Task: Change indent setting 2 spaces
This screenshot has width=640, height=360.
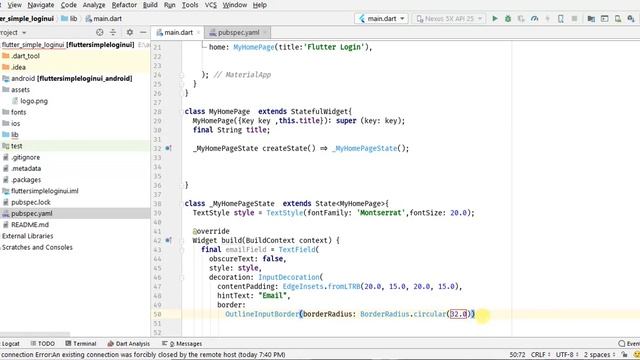Action: pyautogui.click(x=599, y=355)
